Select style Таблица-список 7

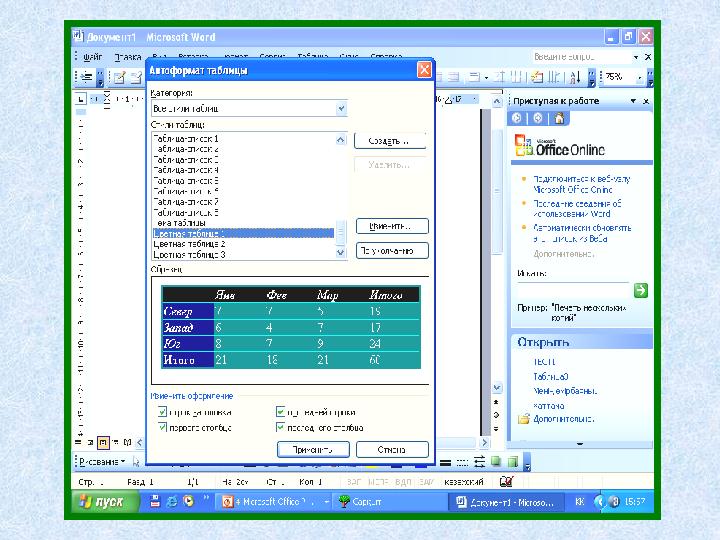pyautogui.click(x=186, y=202)
